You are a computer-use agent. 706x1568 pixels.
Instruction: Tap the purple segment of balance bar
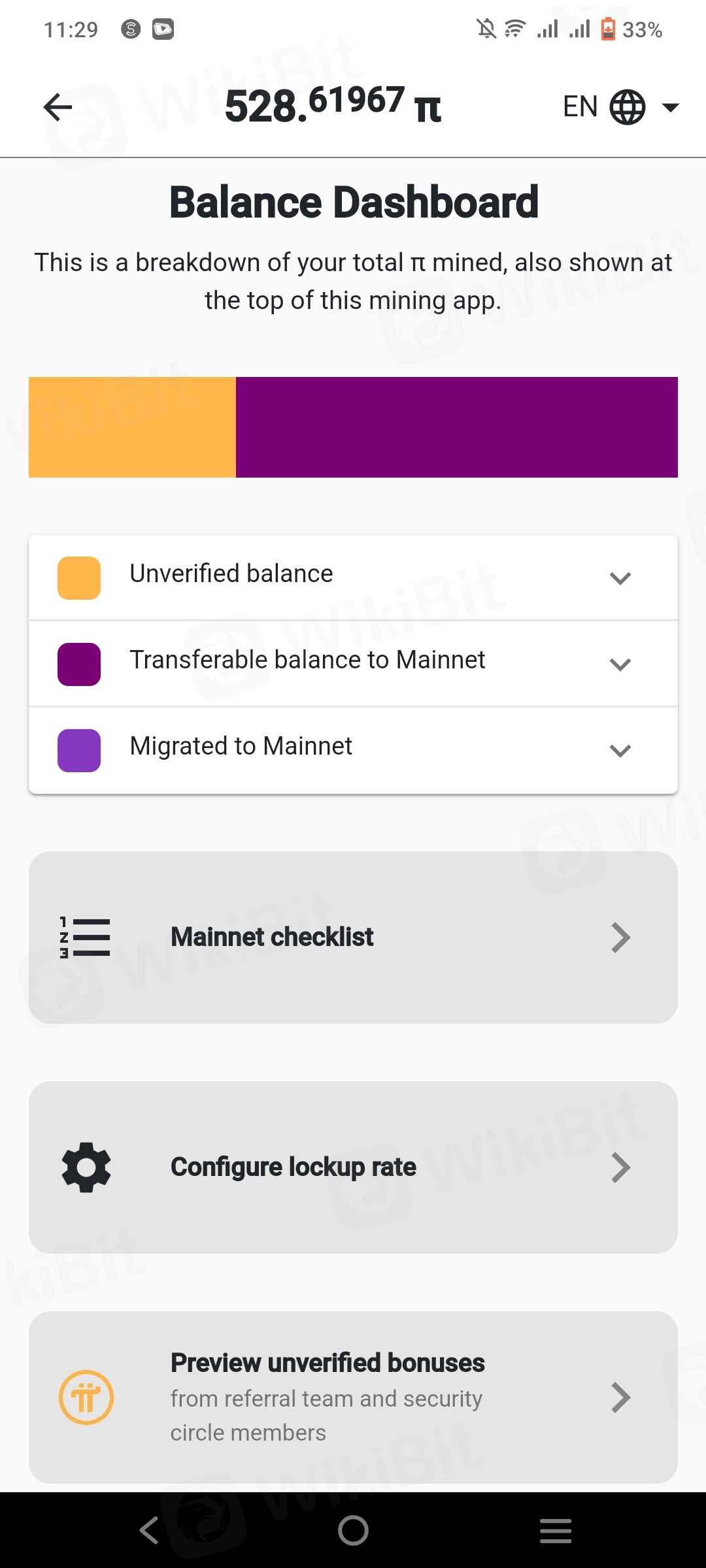pos(456,427)
